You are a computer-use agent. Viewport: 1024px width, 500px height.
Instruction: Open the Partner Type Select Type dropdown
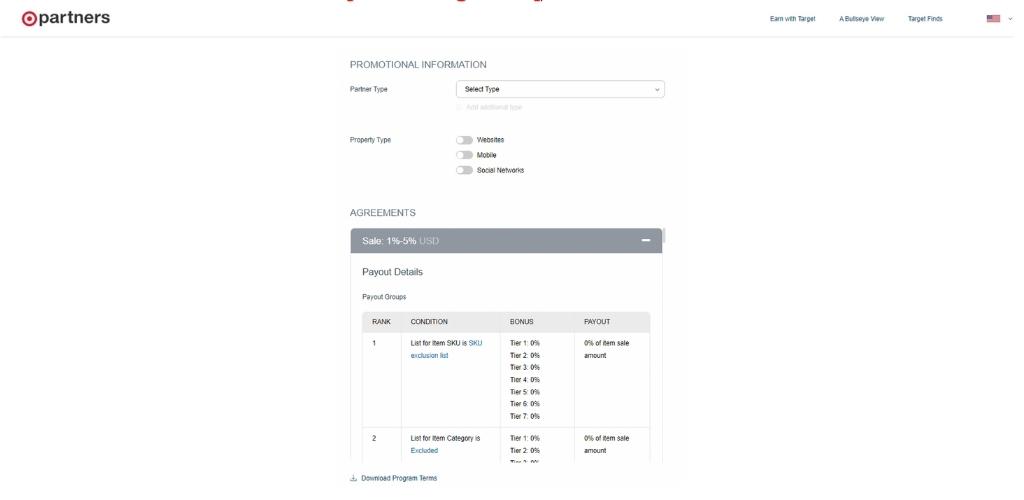click(x=559, y=89)
